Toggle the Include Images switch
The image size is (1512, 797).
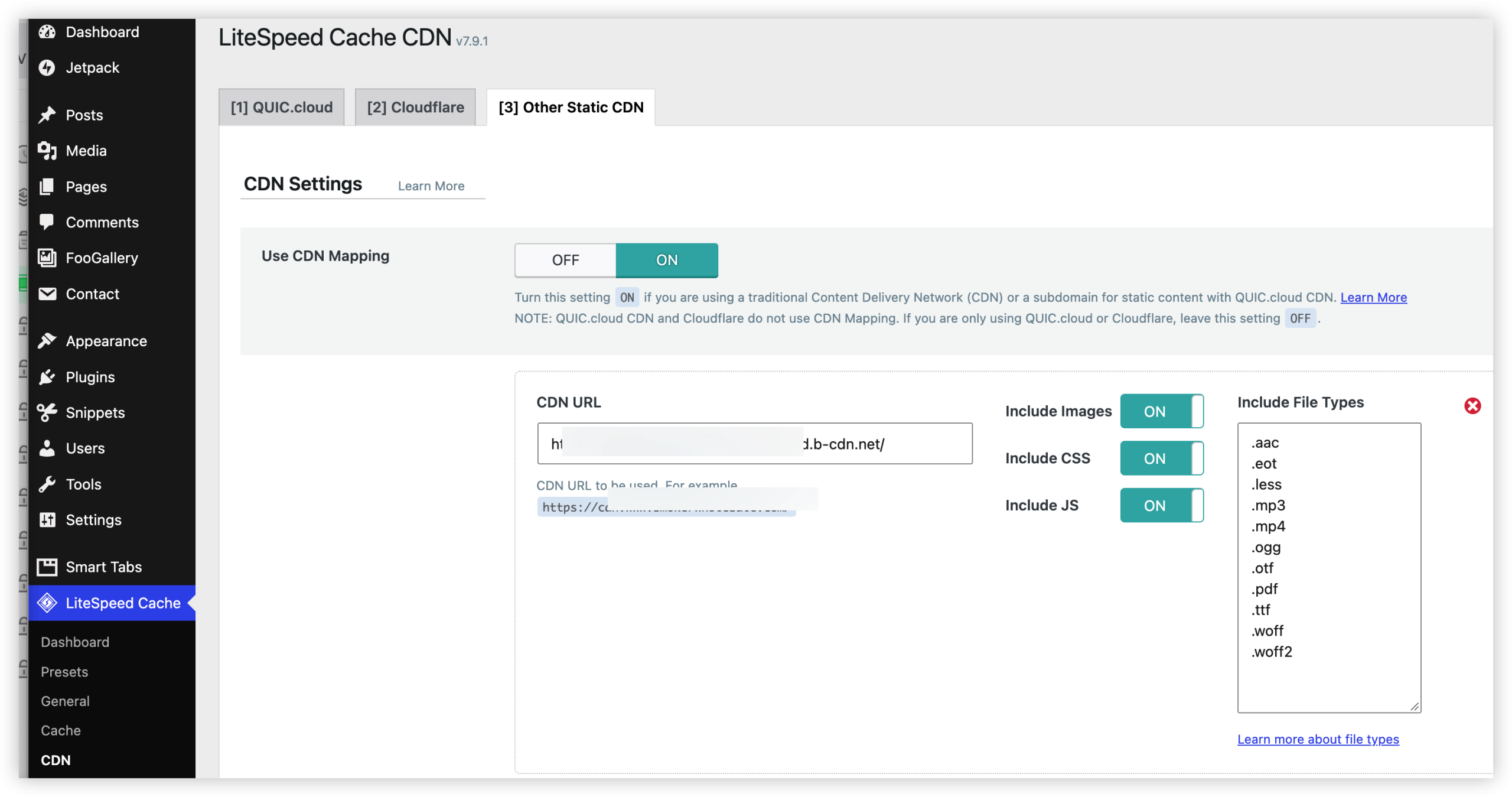click(x=1161, y=411)
